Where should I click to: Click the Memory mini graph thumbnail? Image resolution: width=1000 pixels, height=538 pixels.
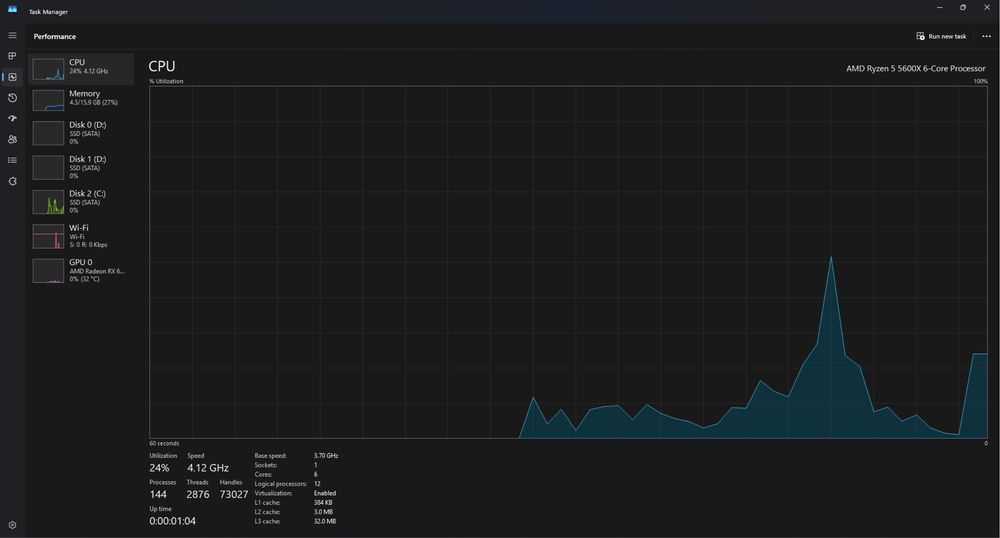click(x=48, y=100)
